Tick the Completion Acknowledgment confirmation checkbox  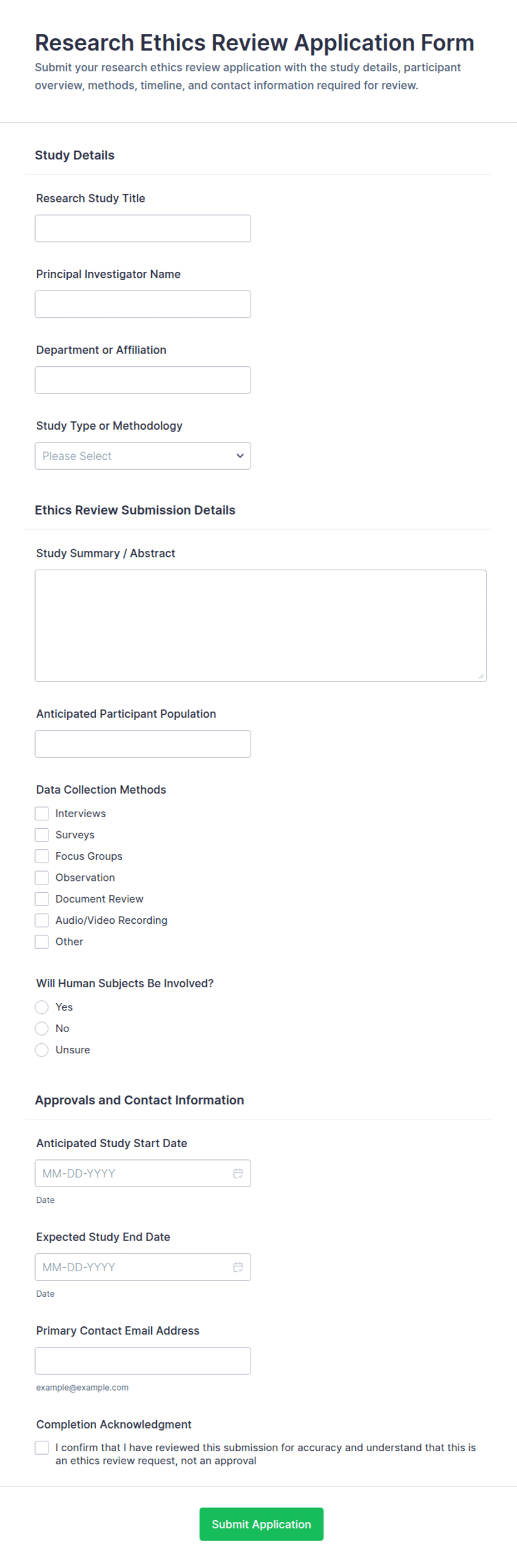pyautogui.click(x=41, y=1447)
